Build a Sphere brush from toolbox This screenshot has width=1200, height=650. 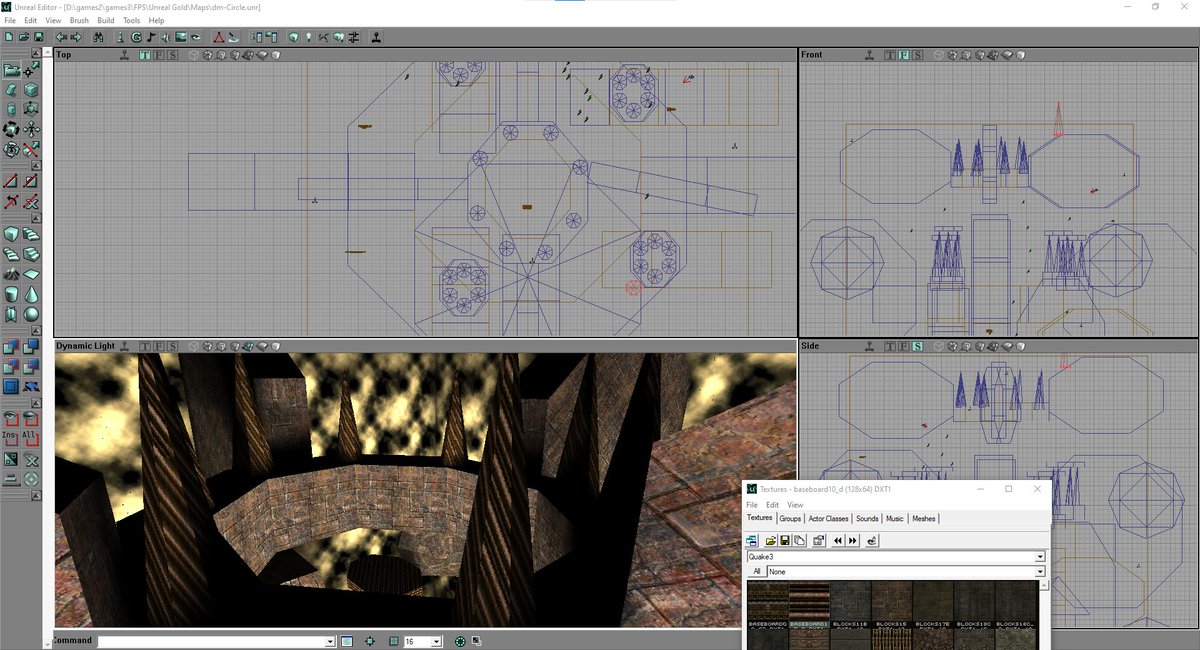(32, 315)
